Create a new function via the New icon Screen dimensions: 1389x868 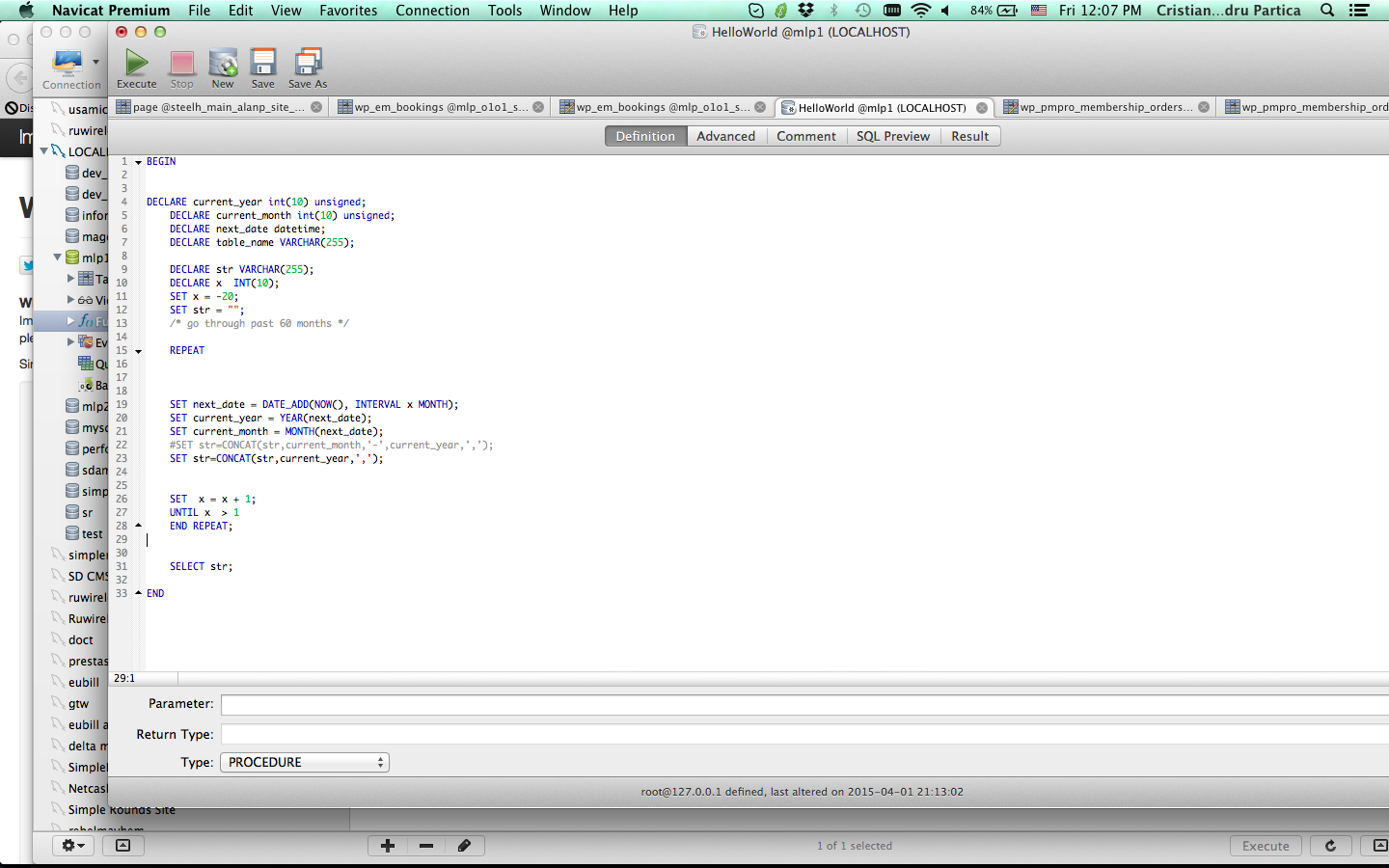(x=223, y=68)
